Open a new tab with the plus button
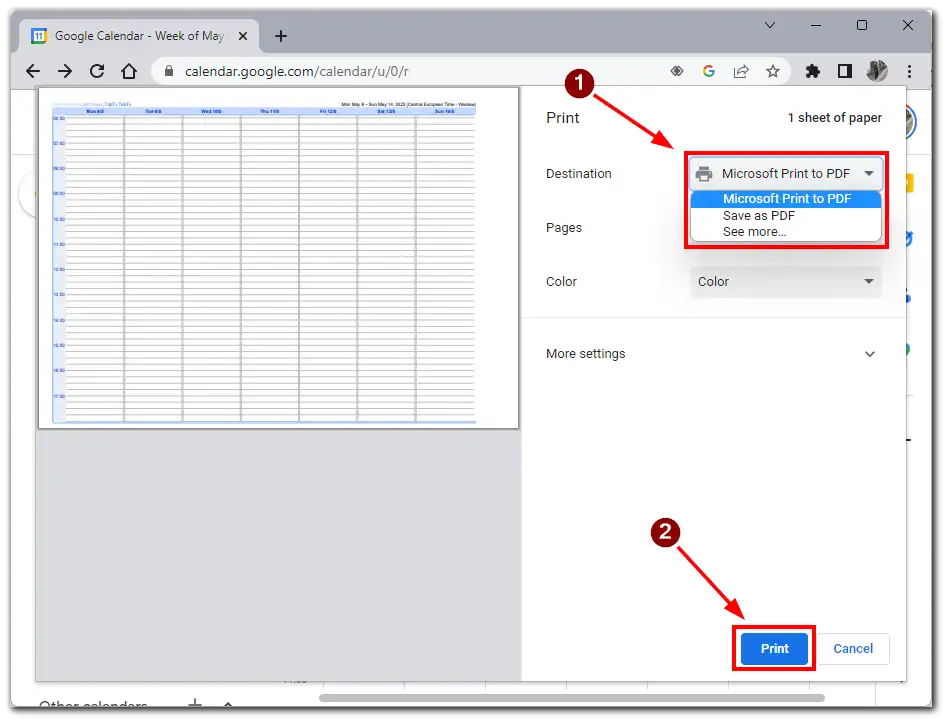950x725 pixels. 281,36
